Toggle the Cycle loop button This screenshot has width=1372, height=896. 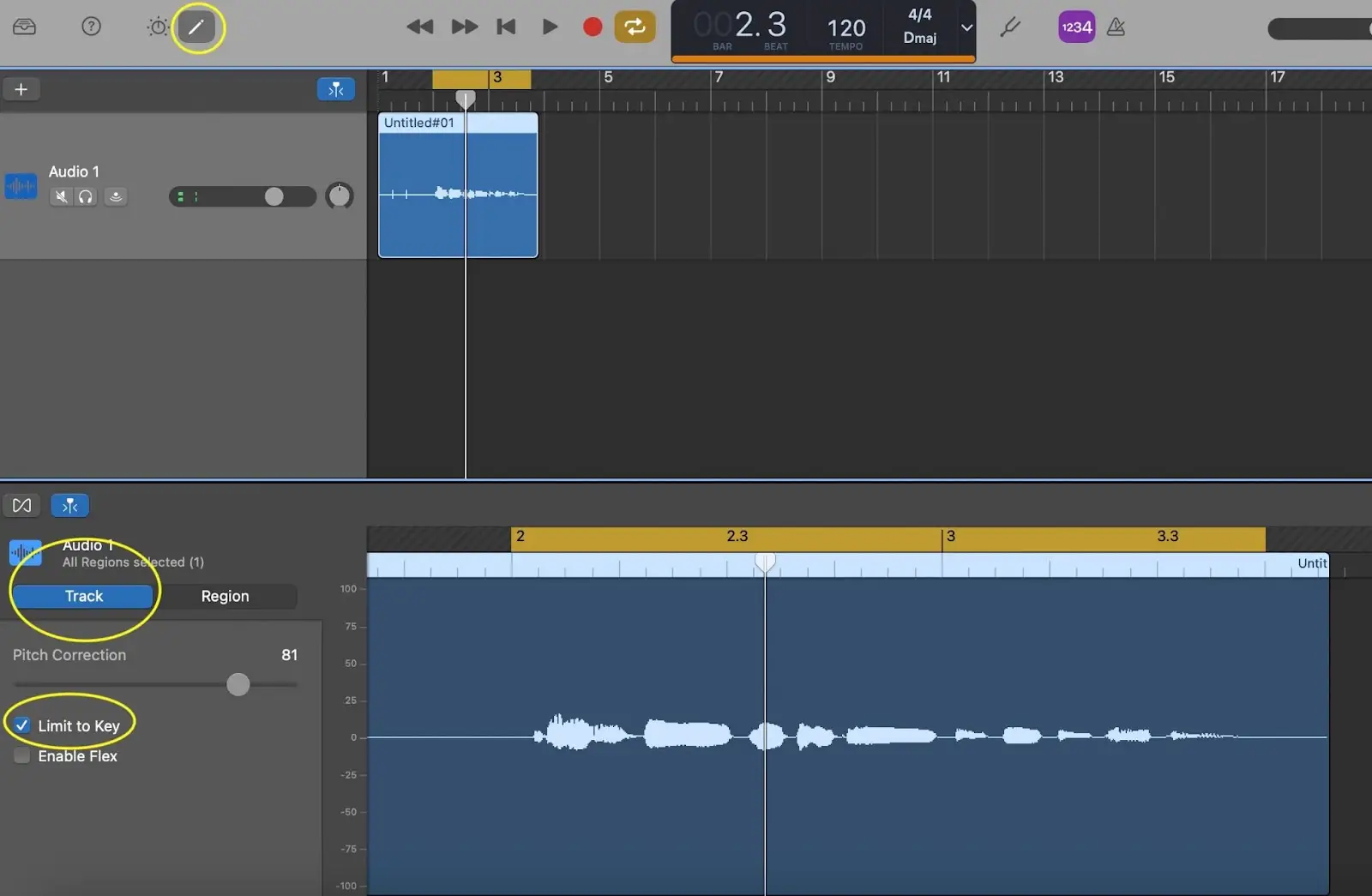click(x=635, y=27)
